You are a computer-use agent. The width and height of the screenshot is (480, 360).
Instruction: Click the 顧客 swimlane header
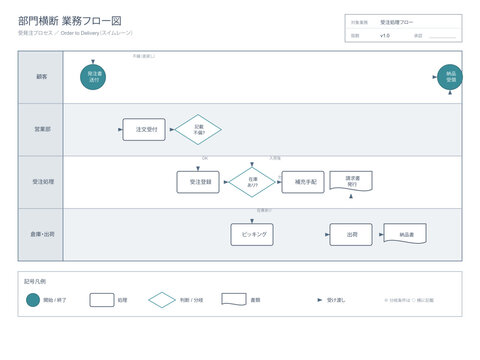(x=41, y=77)
